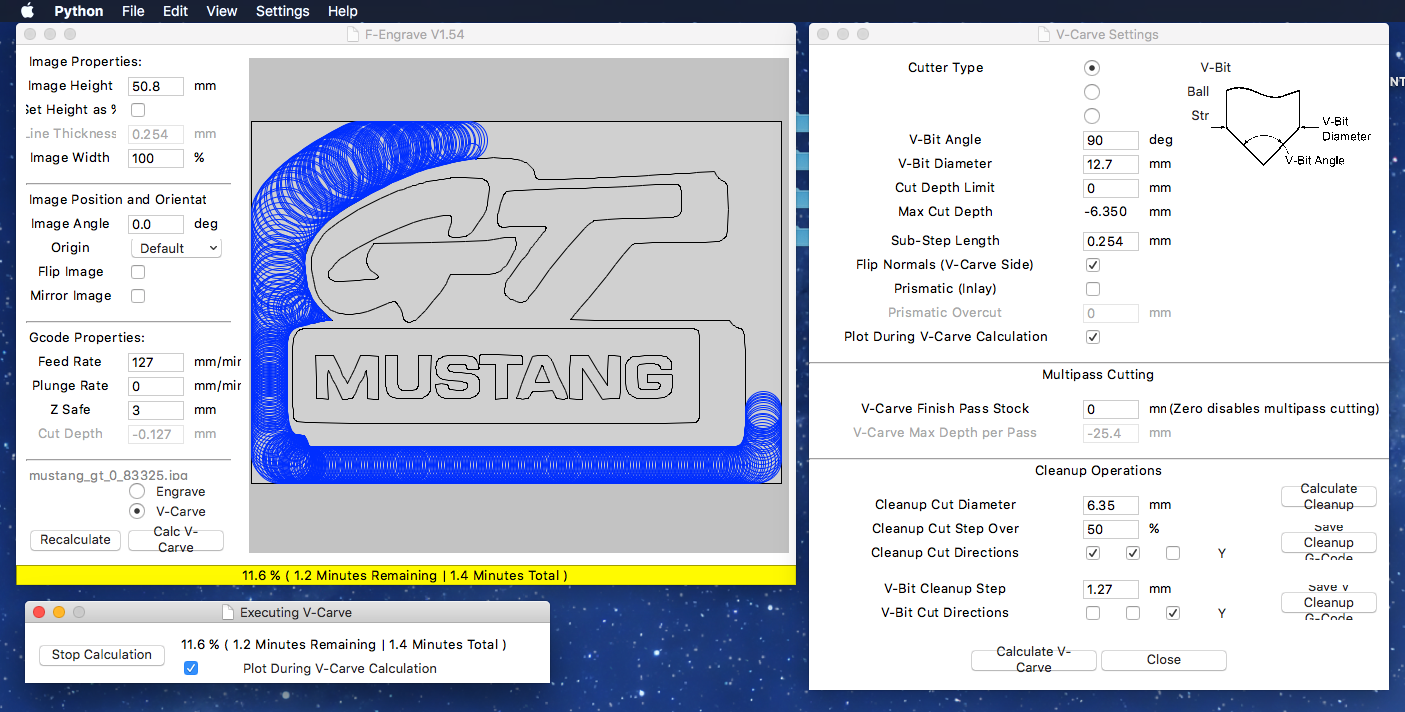Uncheck Plot During V-Carve Calculation in Executing dialog

tap(191, 668)
